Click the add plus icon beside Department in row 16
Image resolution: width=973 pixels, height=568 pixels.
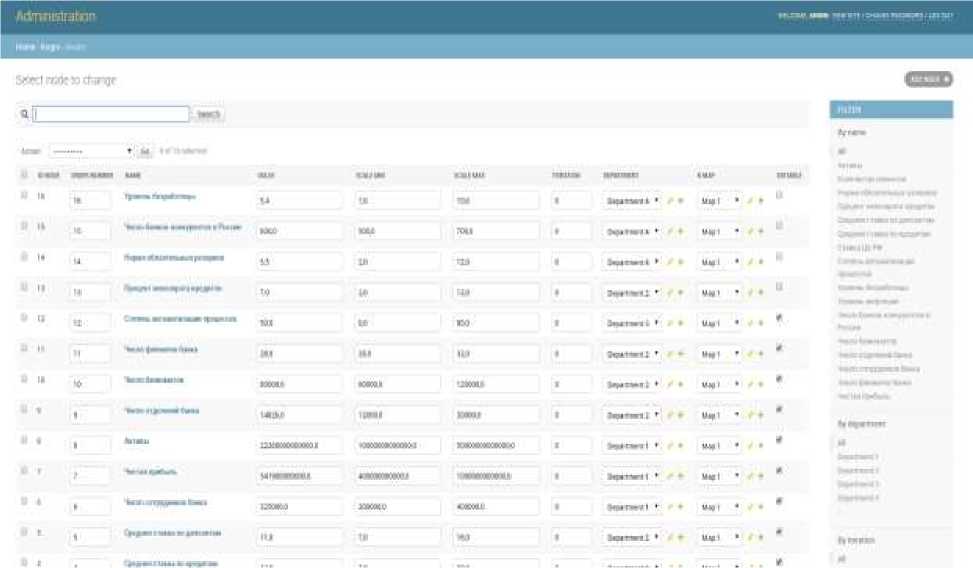point(680,201)
